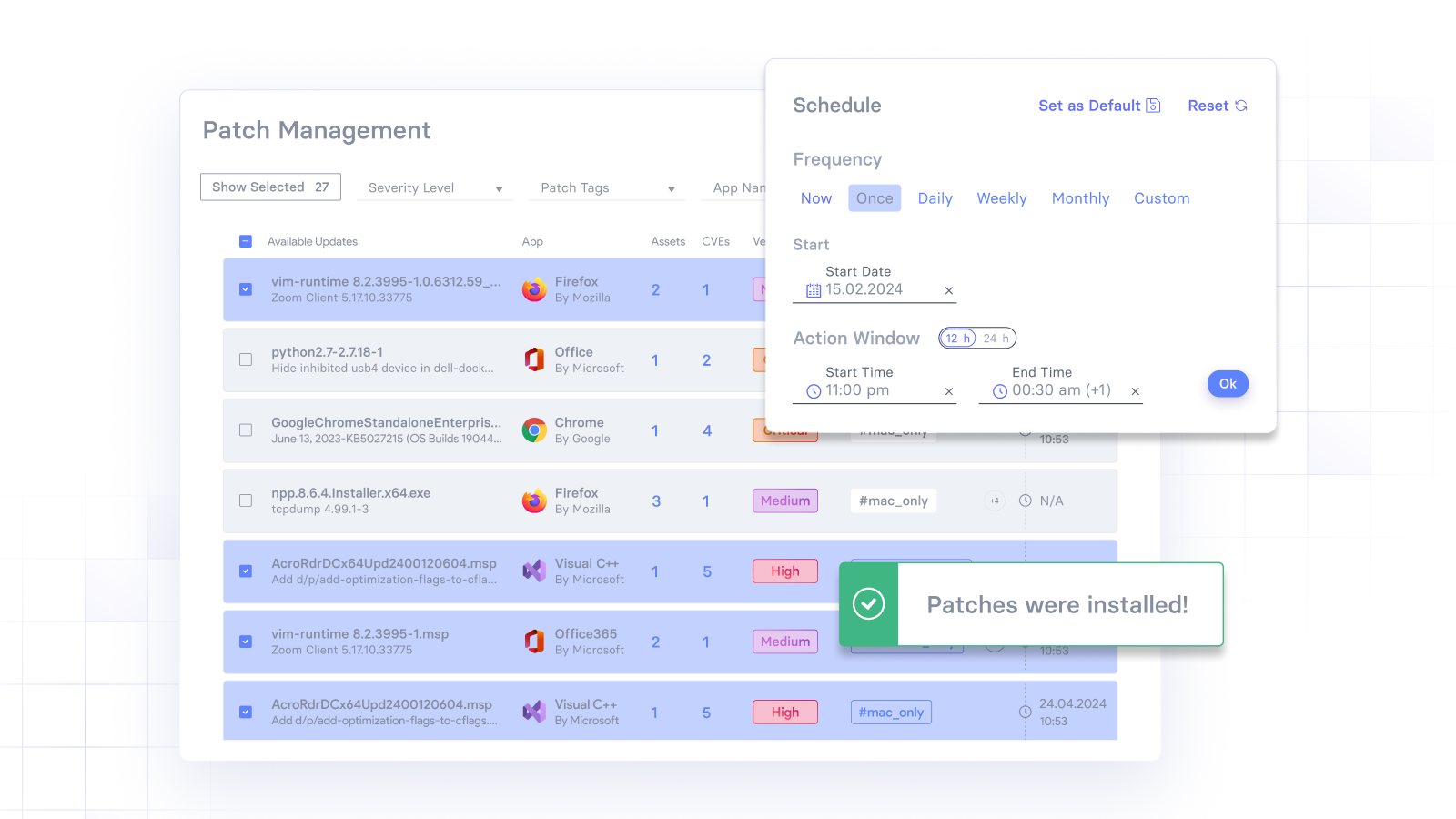Click the Show Selected button
This screenshot has height=819, width=1456.
coord(270,187)
